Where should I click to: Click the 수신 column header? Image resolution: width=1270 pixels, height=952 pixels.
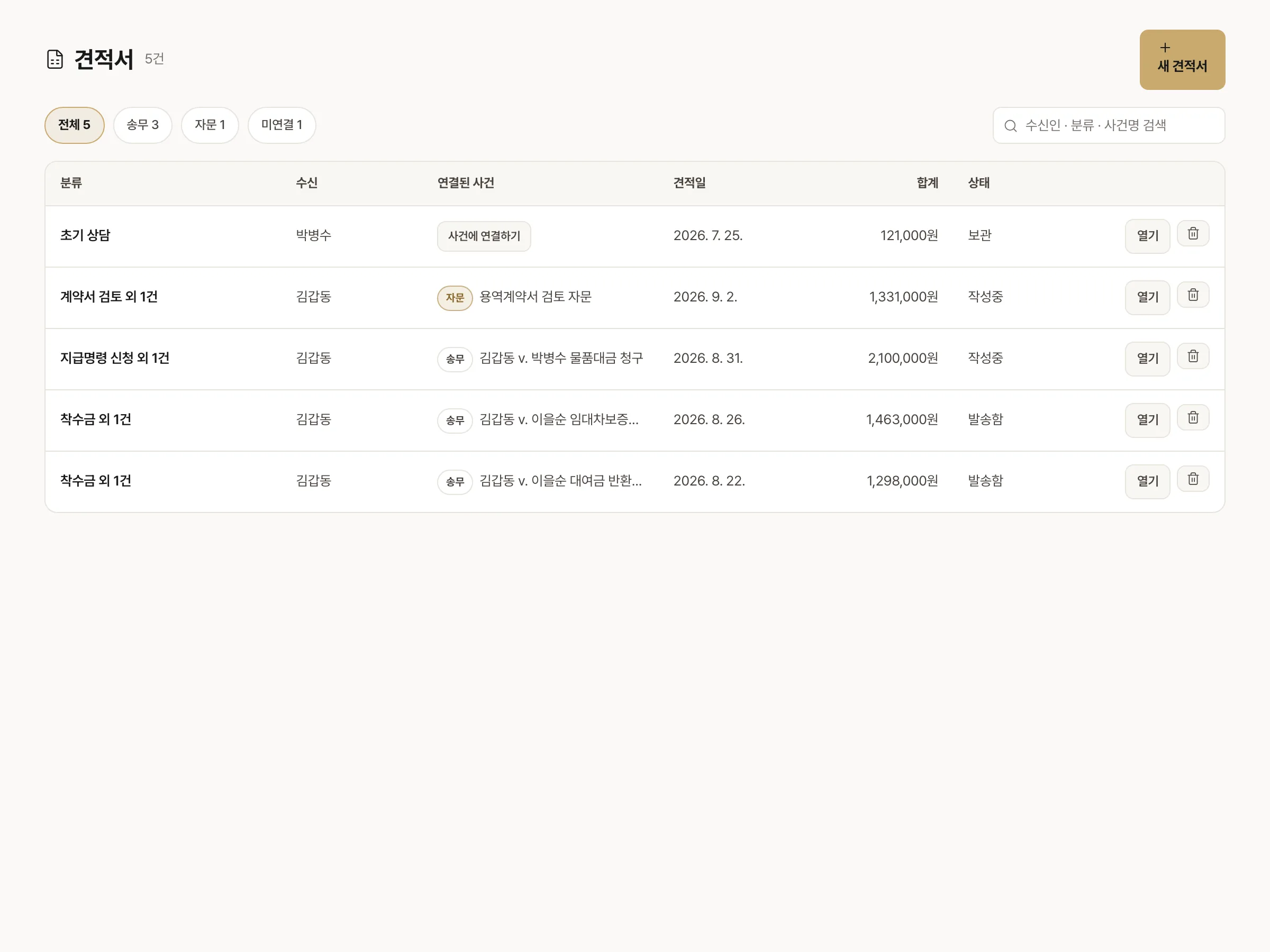[306, 183]
